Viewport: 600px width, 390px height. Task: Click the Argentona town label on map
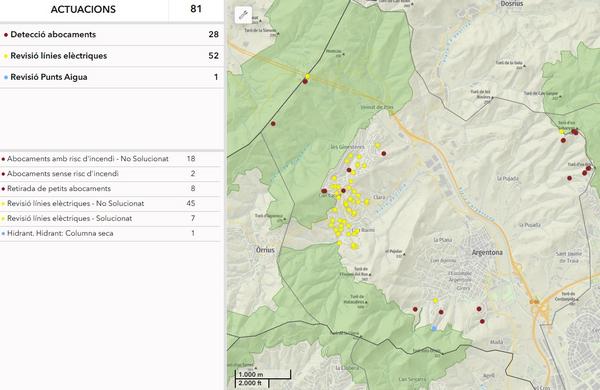click(x=487, y=253)
